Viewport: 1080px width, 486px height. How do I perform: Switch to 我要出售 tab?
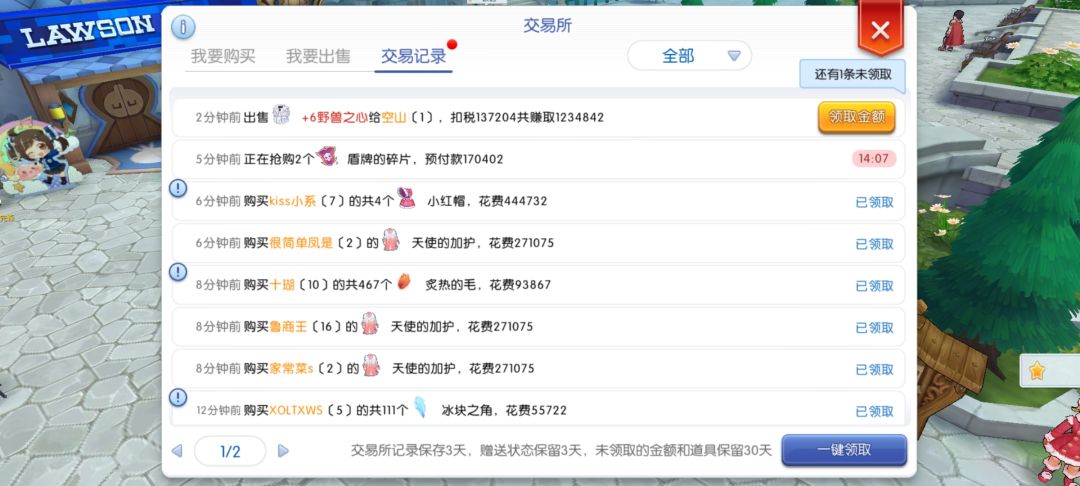point(318,56)
